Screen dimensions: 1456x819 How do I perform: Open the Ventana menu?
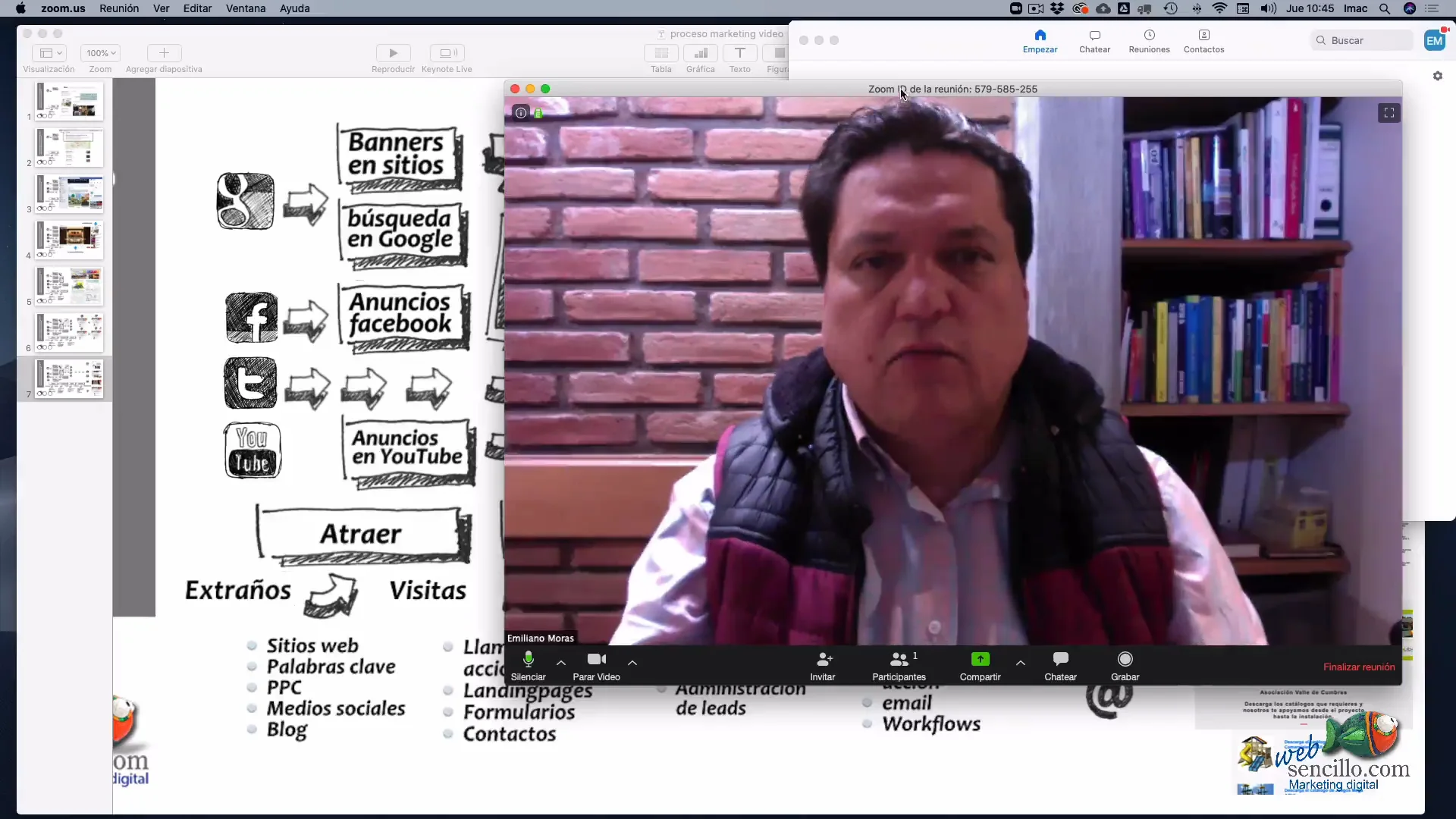246,8
